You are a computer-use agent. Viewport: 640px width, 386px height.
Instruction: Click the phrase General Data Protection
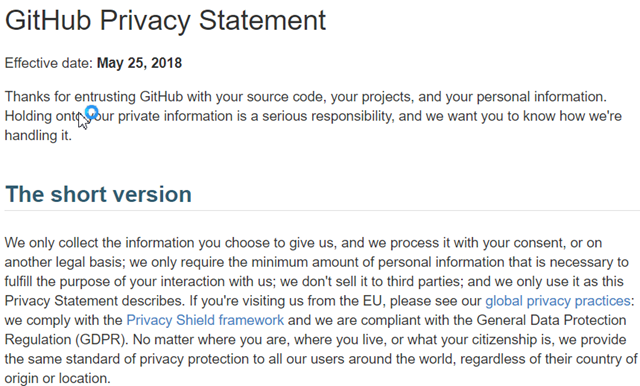[551, 320]
